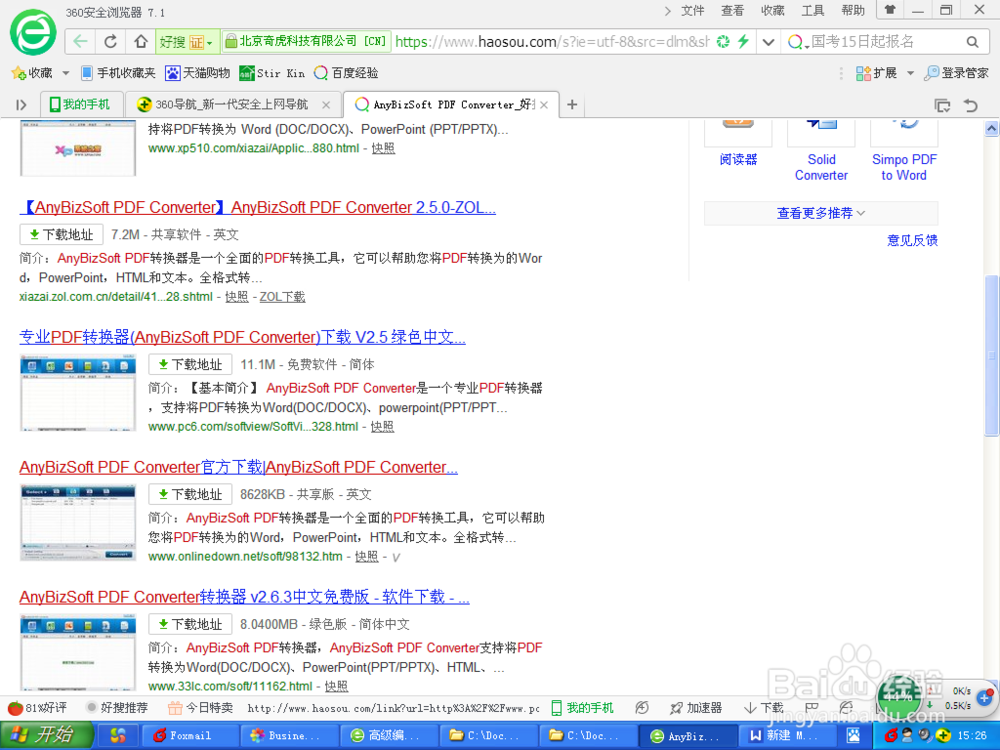Open 天猫购物 bookmark

click(198, 73)
